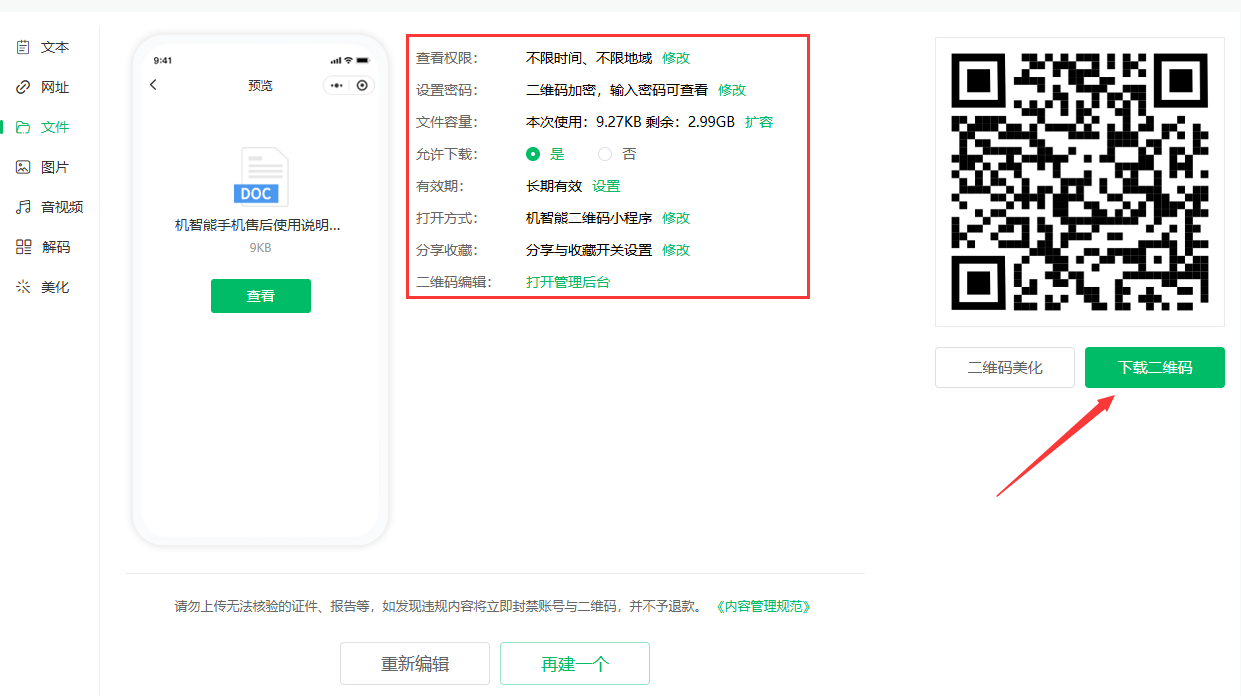The width and height of the screenshot is (1241, 696).
Task: Click 二维码加密，输入密码可查看 text
Action: 617,90
